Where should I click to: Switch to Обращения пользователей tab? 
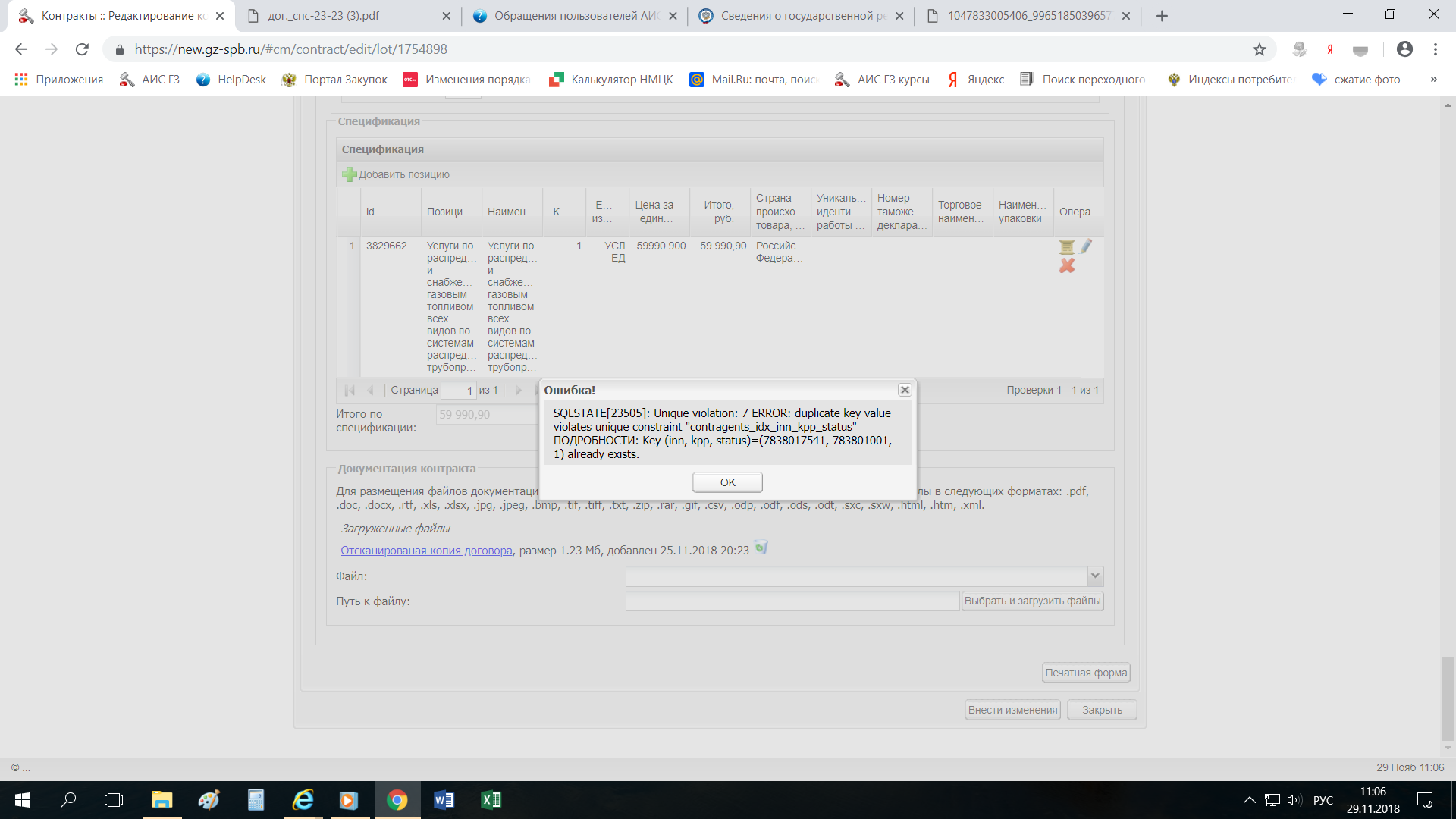click(576, 16)
